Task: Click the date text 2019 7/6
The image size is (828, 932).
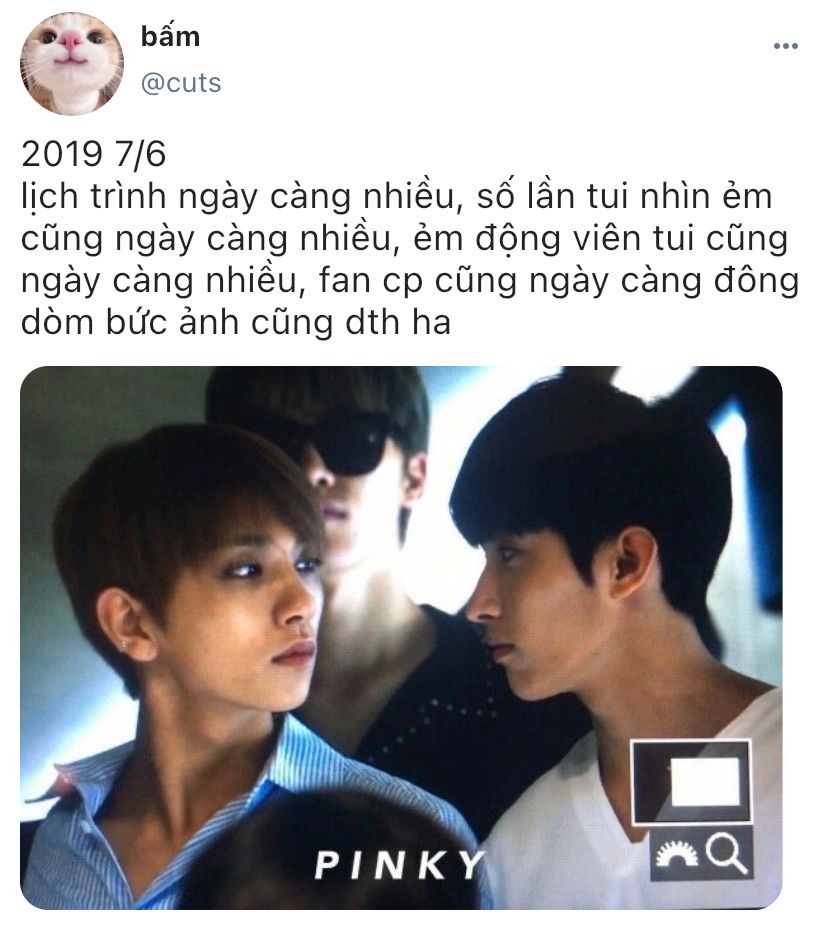Action: (x=93, y=155)
